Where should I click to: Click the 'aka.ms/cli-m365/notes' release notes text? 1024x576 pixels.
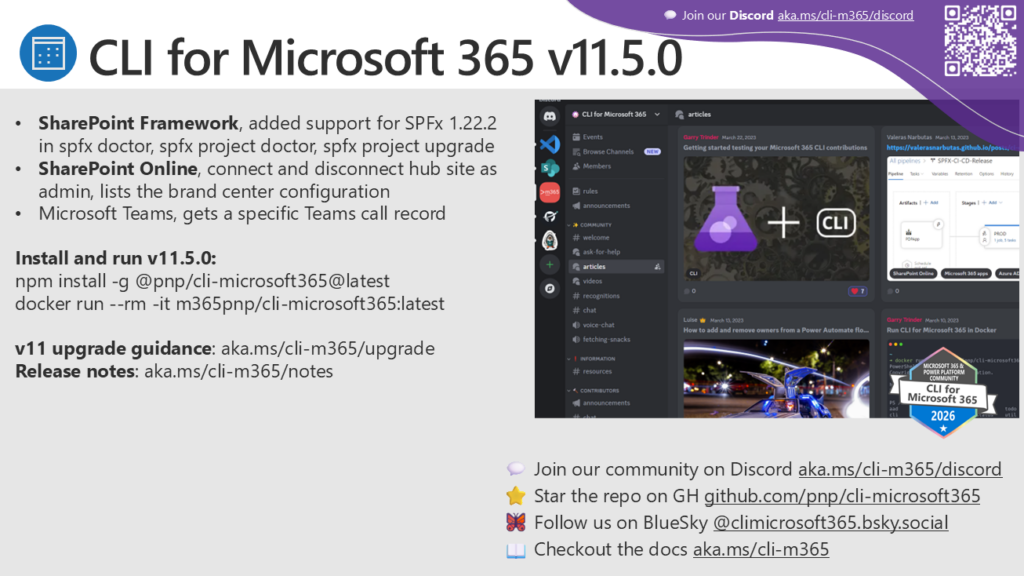[238, 372]
